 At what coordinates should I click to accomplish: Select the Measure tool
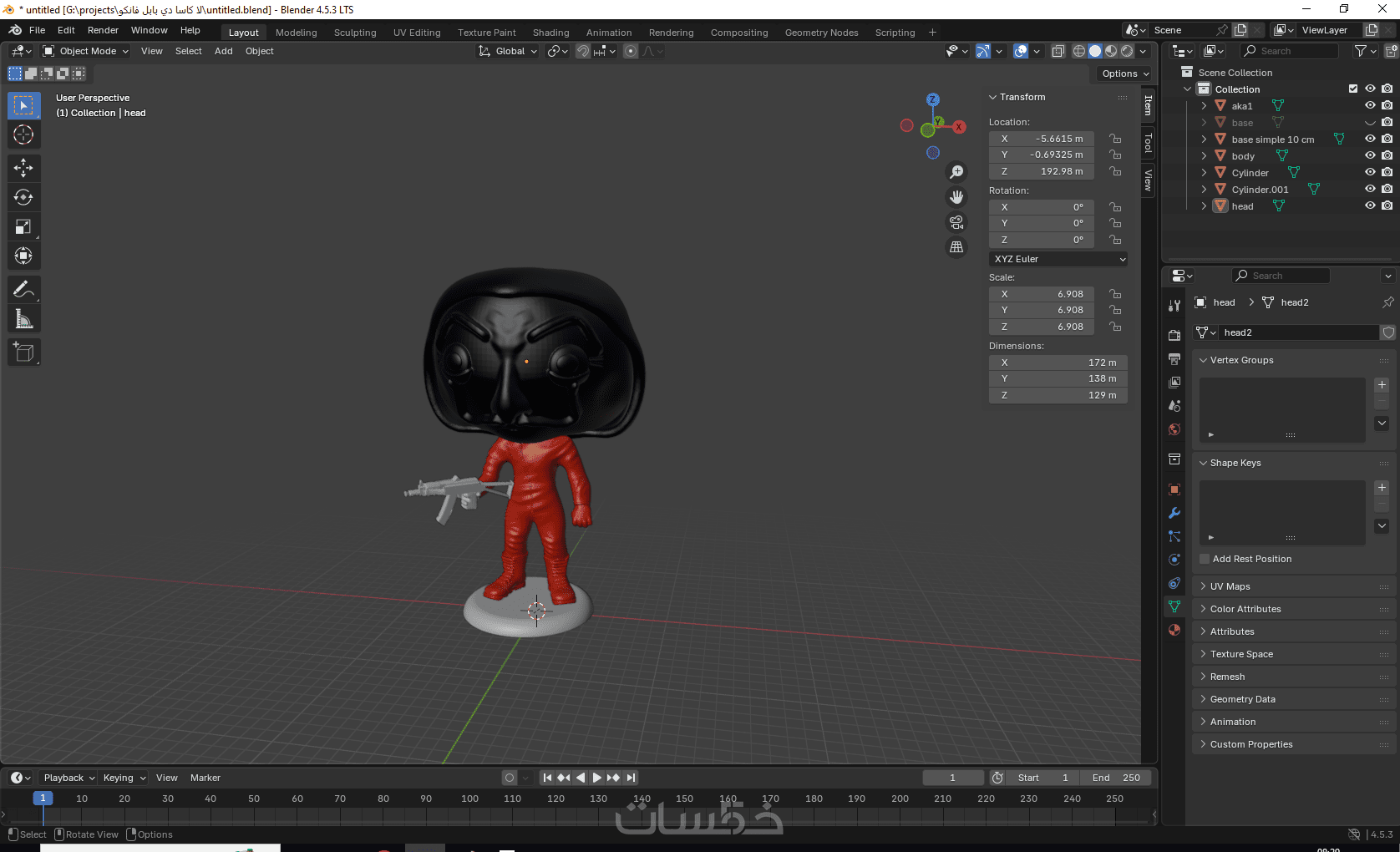tap(23, 319)
